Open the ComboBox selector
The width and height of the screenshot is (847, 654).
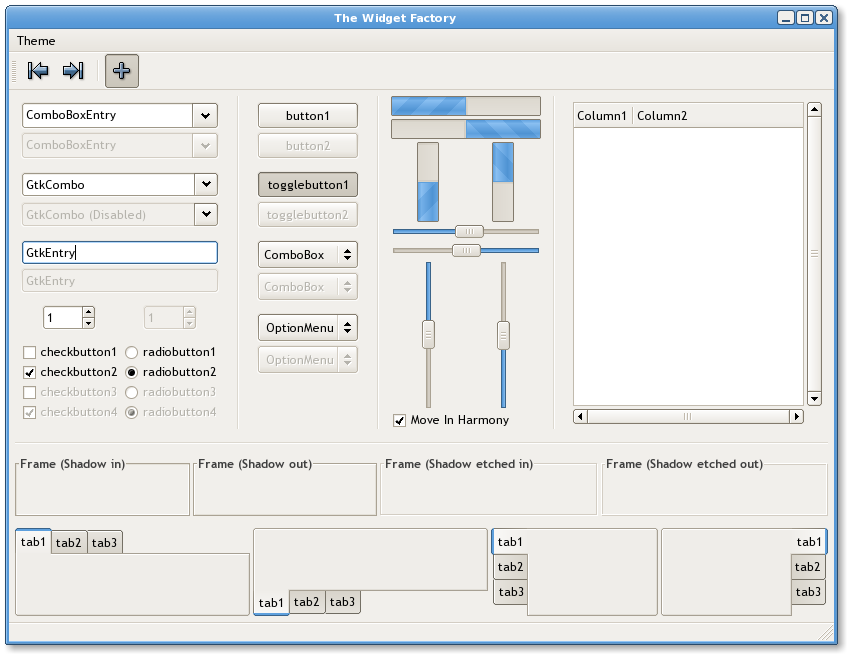click(x=307, y=254)
